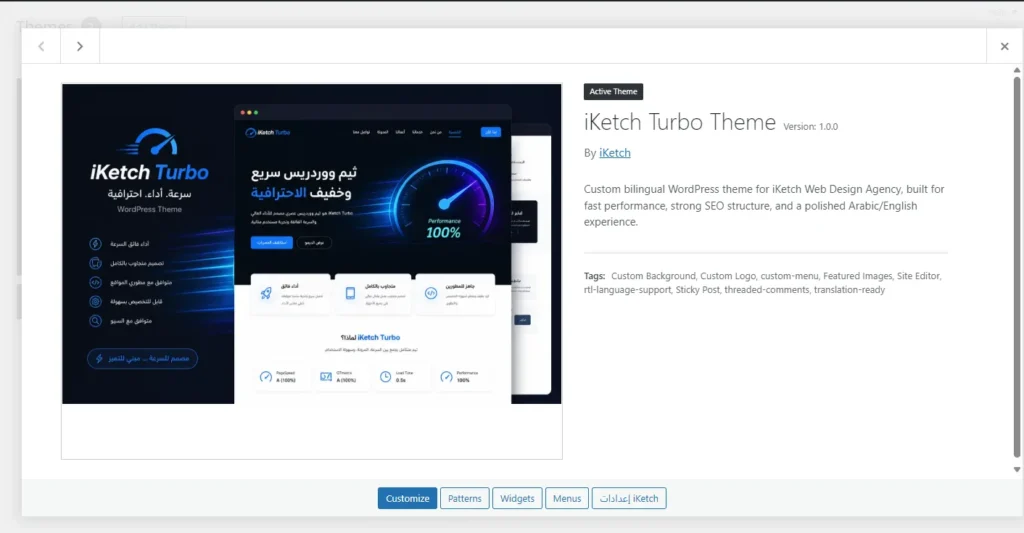Click the translation-ready tag text

pyautogui.click(x=850, y=289)
